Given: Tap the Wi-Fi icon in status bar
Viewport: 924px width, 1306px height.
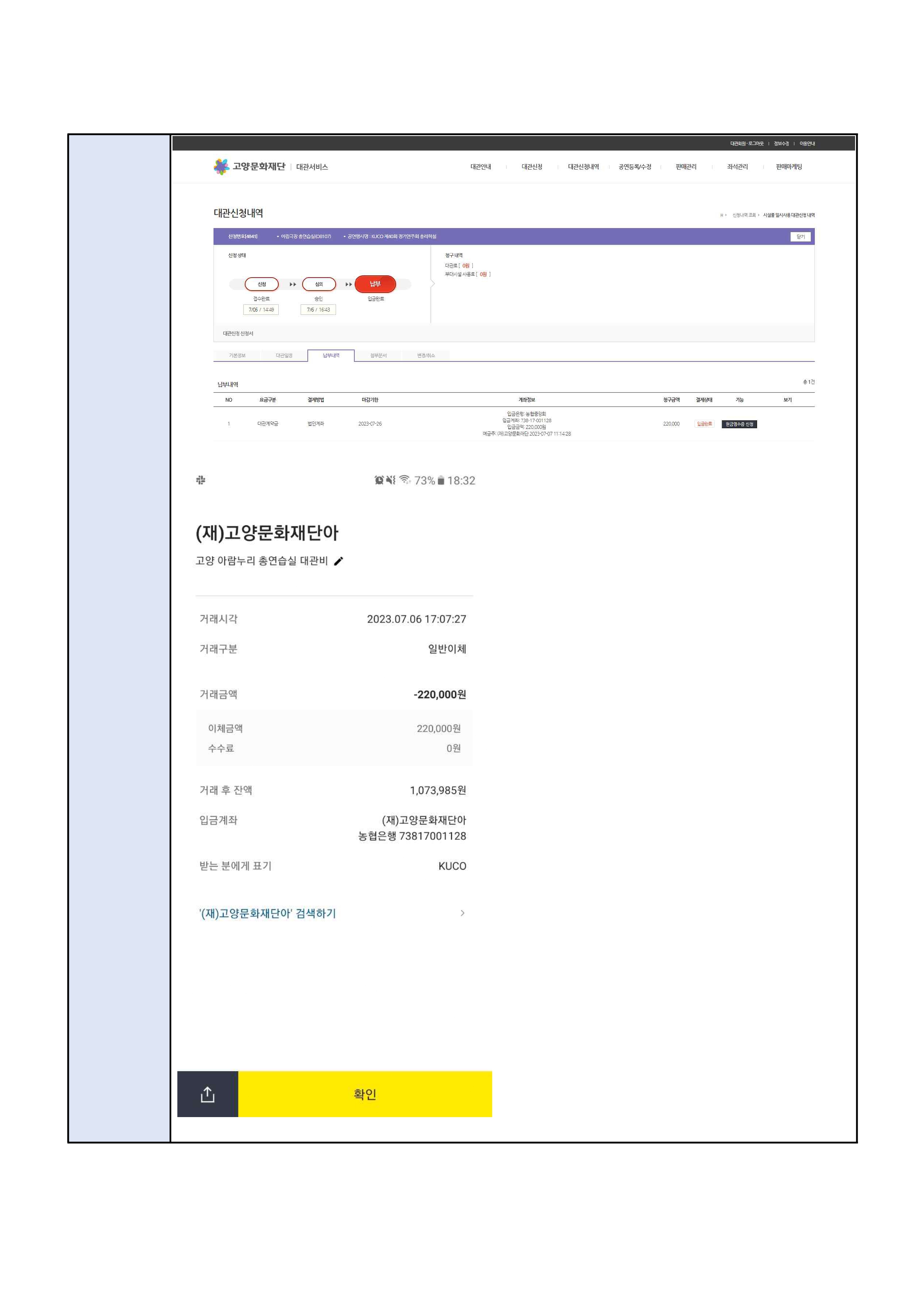Looking at the screenshot, I should tap(405, 480).
